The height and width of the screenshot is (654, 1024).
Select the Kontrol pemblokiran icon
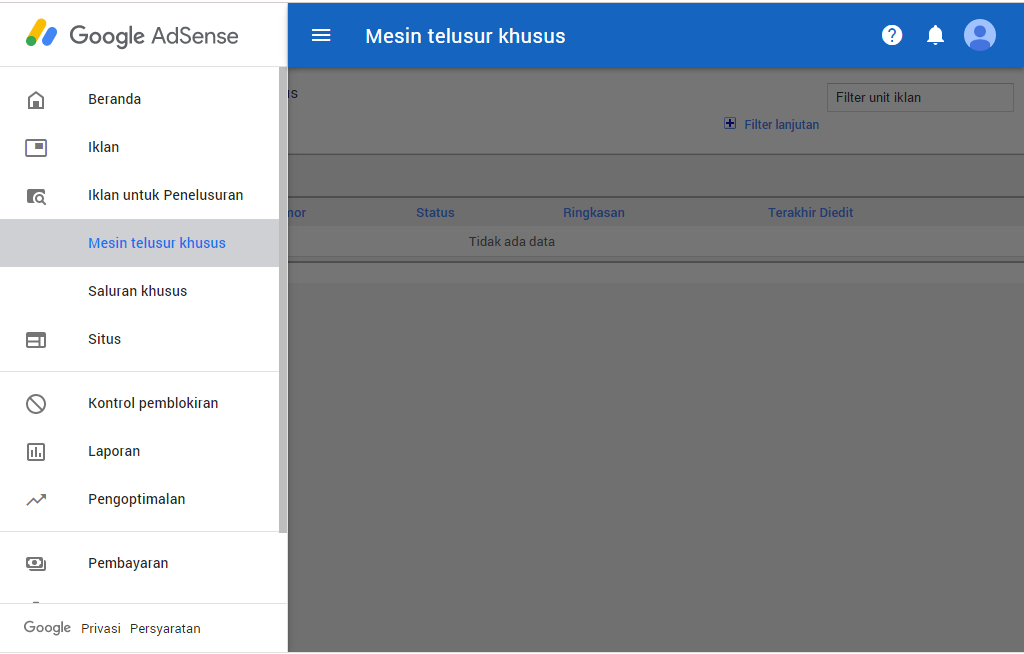tap(36, 403)
